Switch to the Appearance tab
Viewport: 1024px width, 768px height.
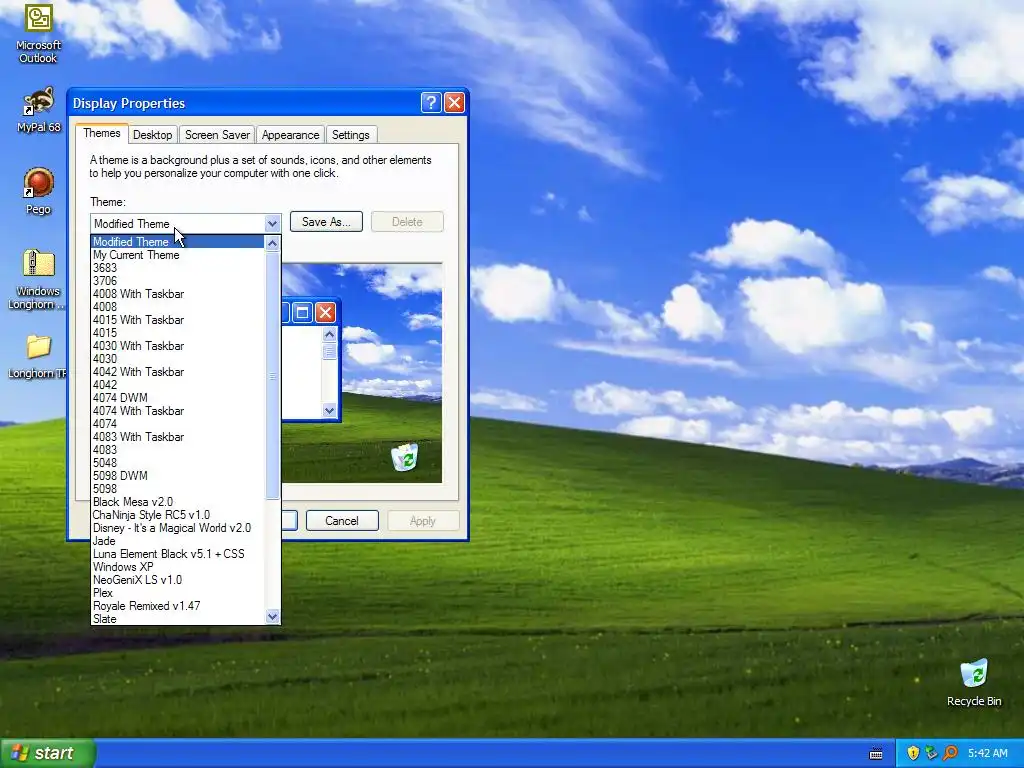coord(291,135)
